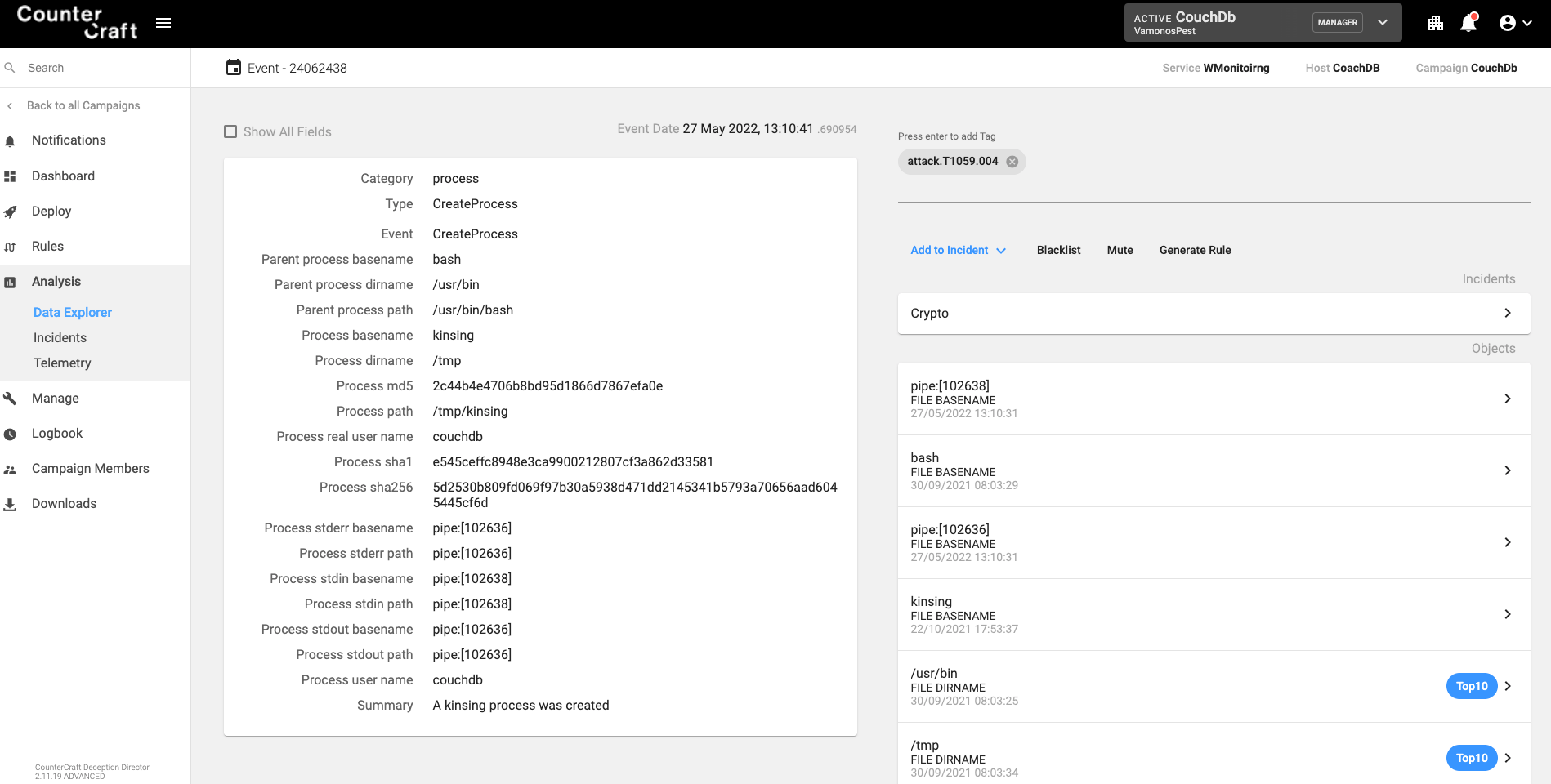
Task: Expand the active campaign CouchDb dropdown
Action: click(1383, 23)
